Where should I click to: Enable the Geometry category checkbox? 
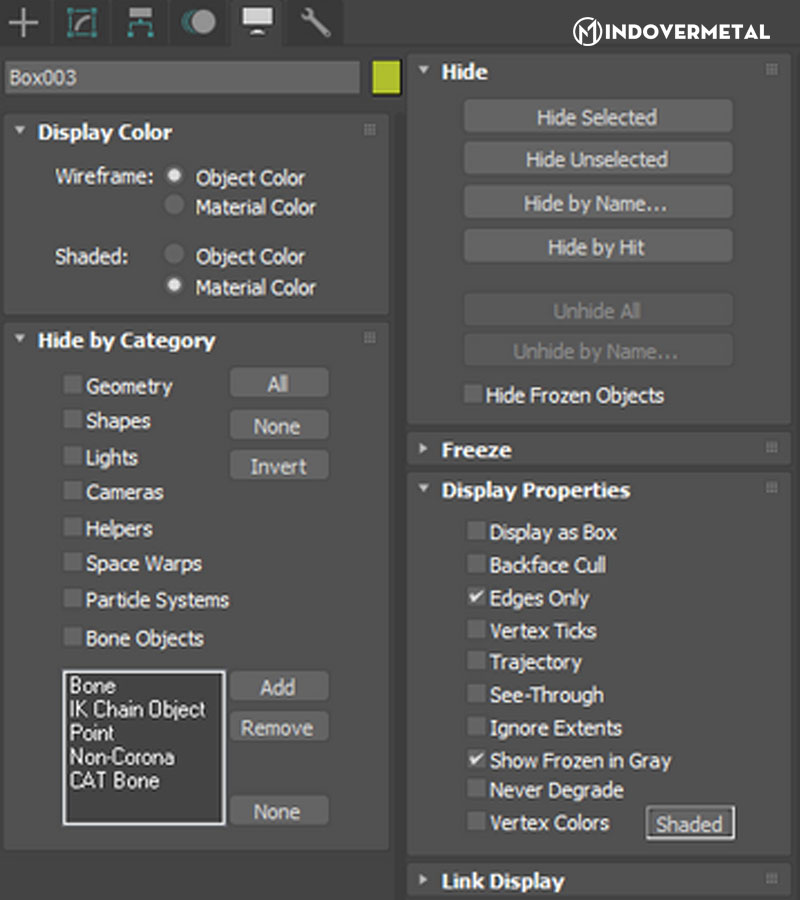point(73,385)
